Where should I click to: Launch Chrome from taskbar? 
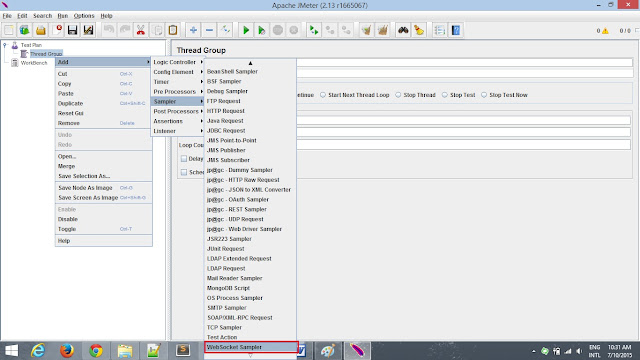(x=96, y=351)
